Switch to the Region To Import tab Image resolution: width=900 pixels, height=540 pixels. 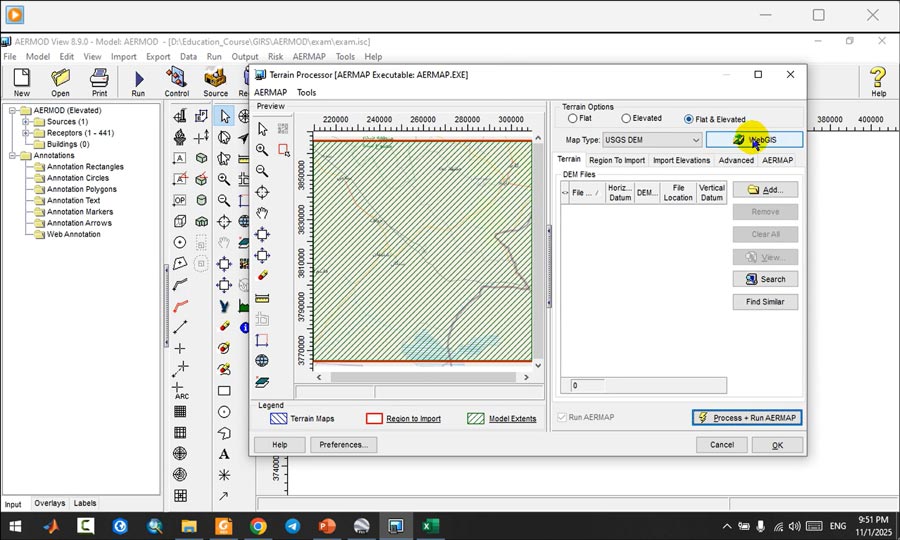pos(616,160)
